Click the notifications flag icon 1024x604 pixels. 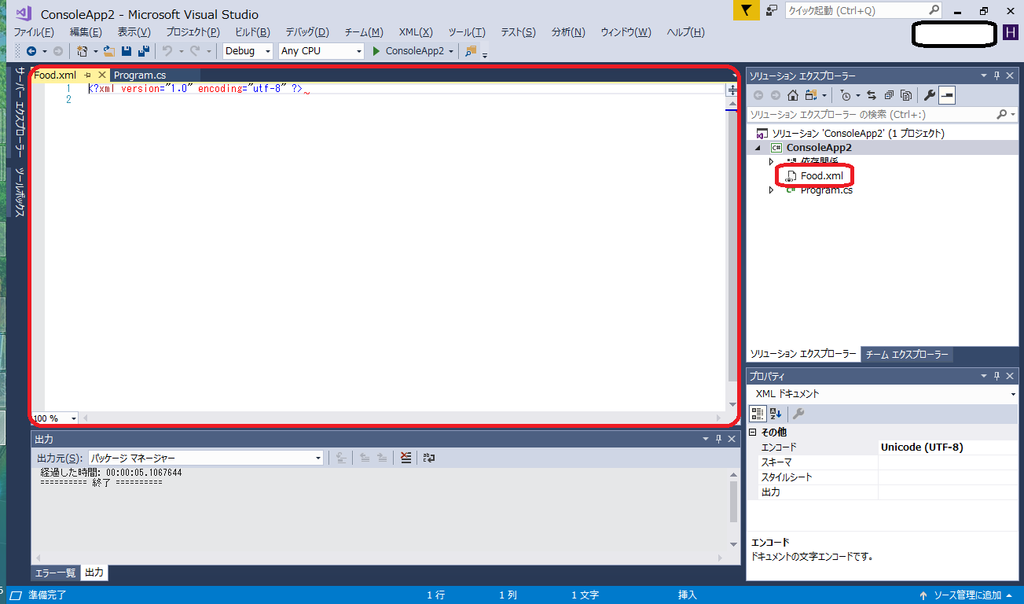tap(746, 10)
